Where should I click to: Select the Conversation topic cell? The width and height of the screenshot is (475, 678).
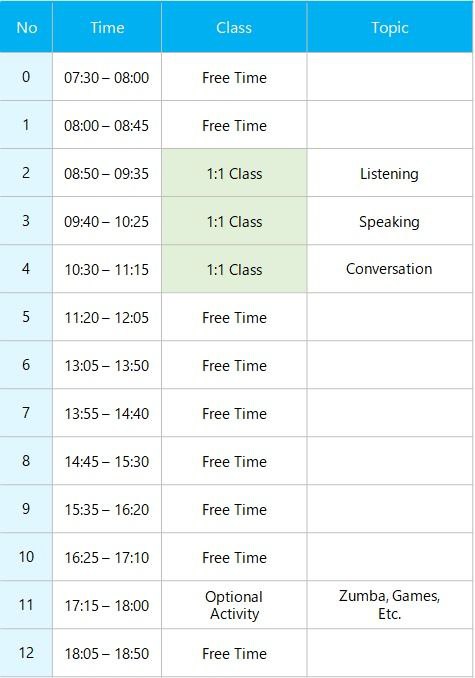pos(389,269)
